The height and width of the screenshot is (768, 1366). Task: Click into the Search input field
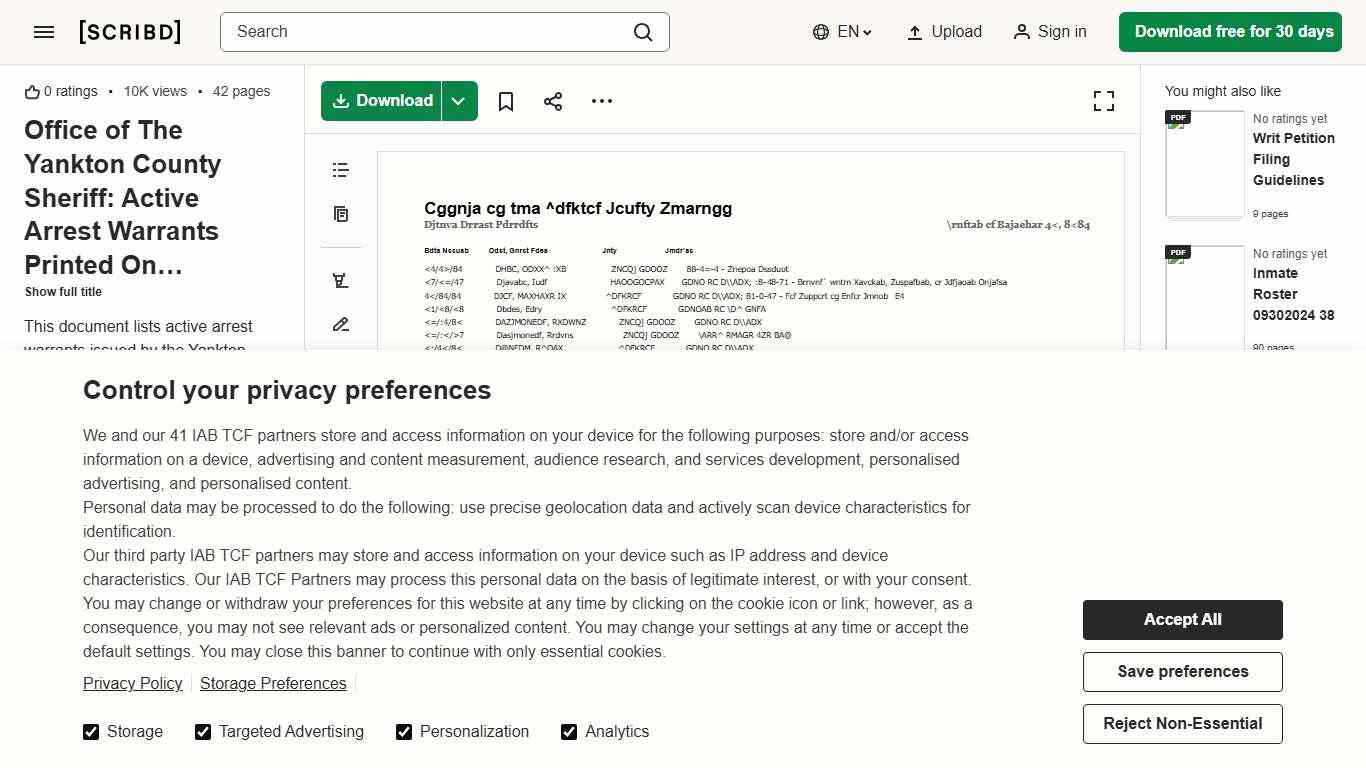coord(425,32)
